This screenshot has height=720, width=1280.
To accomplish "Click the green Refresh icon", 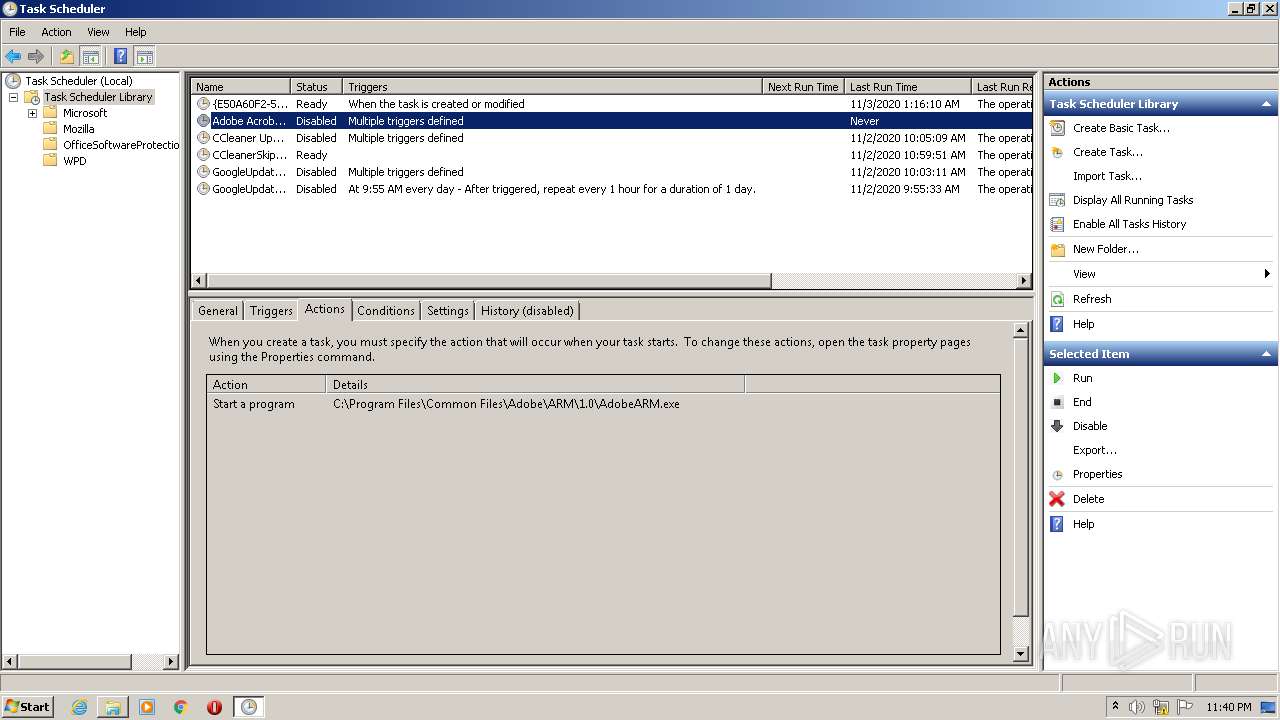I will (1057, 299).
